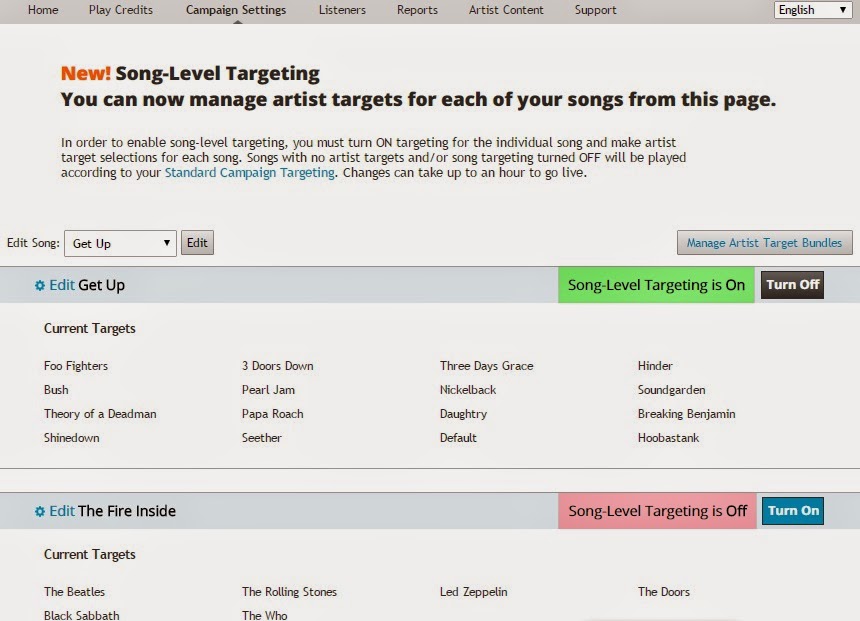Open the Support menu item

(596, 10)
